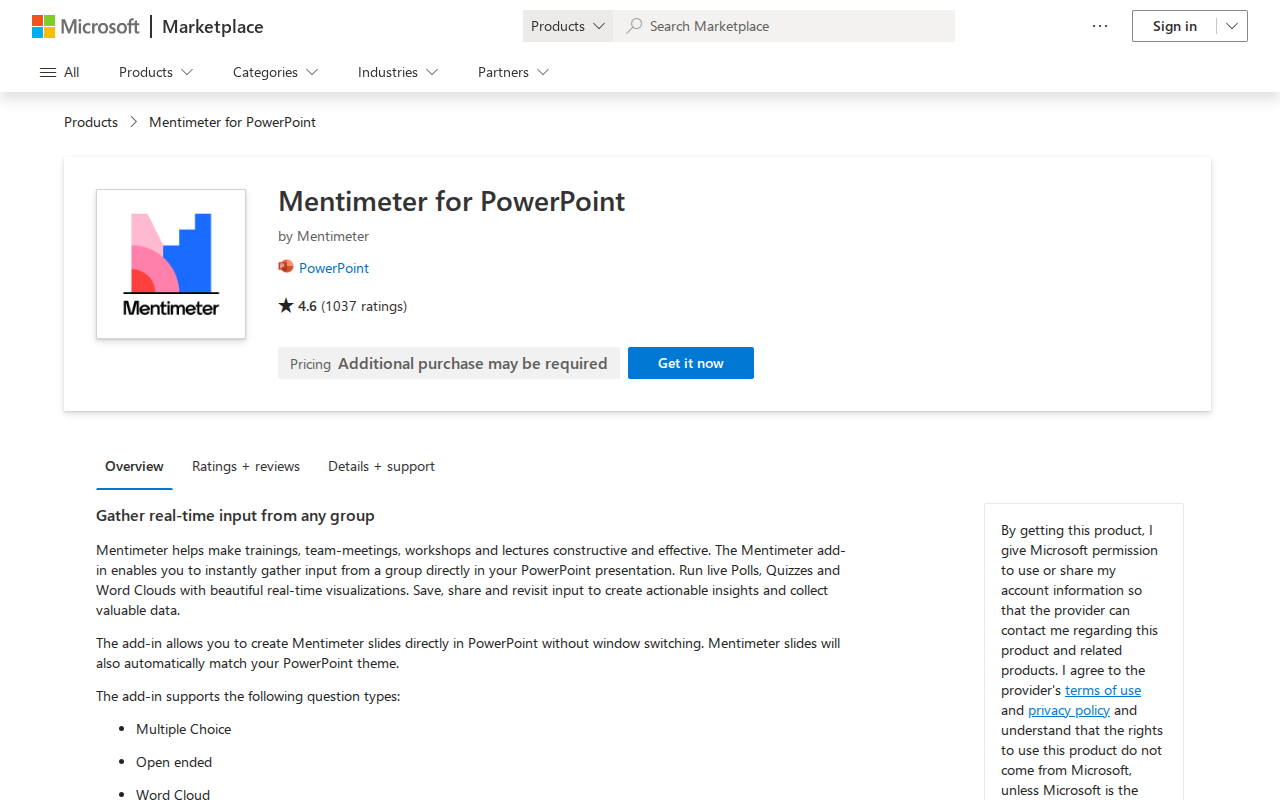Click the 4.6 (1037 ratings) text
This screenshot has width=1280, height=800.
click(x=352, y=306)
